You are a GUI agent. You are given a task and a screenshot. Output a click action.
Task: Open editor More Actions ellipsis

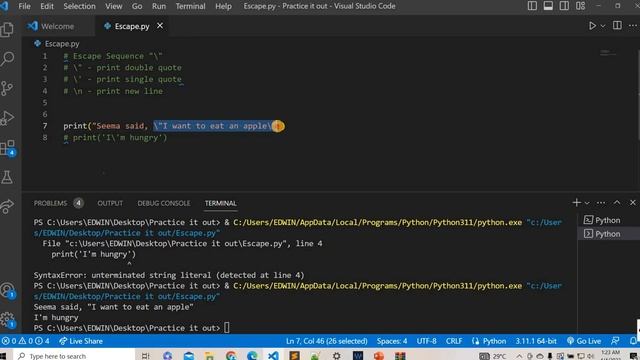633,26
